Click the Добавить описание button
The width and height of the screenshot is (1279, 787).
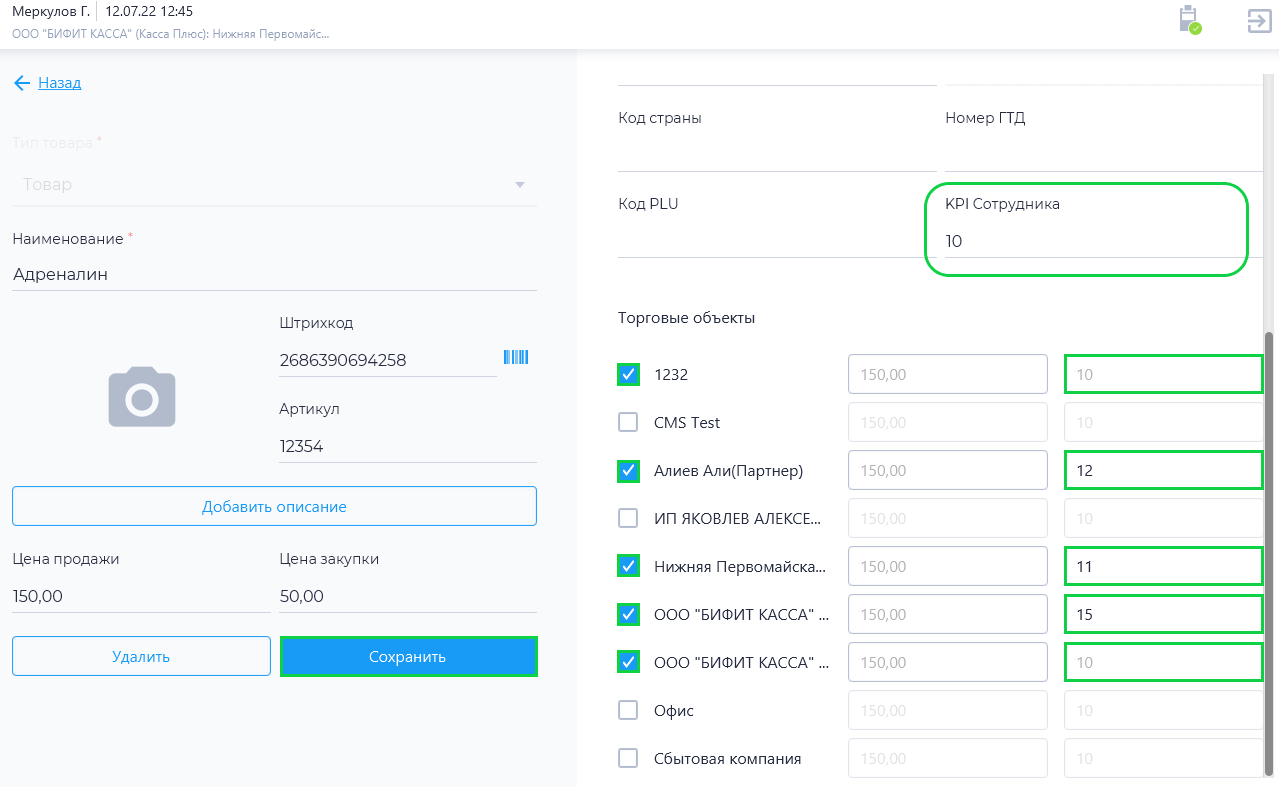(274, 507)
